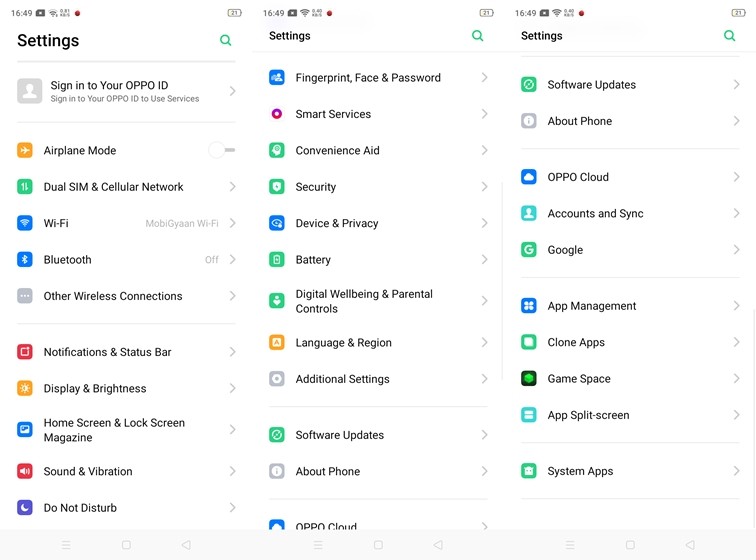Open Software Updates on the right screen

pos(630,84)
